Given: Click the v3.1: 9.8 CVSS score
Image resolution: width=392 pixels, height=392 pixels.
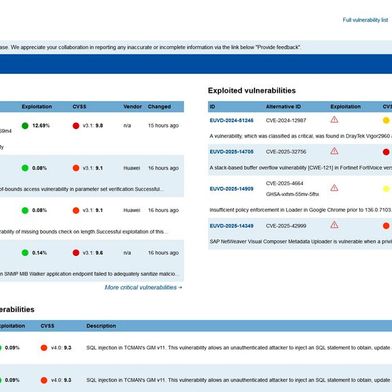Looking at the screenshot, I should click(93, 126).
